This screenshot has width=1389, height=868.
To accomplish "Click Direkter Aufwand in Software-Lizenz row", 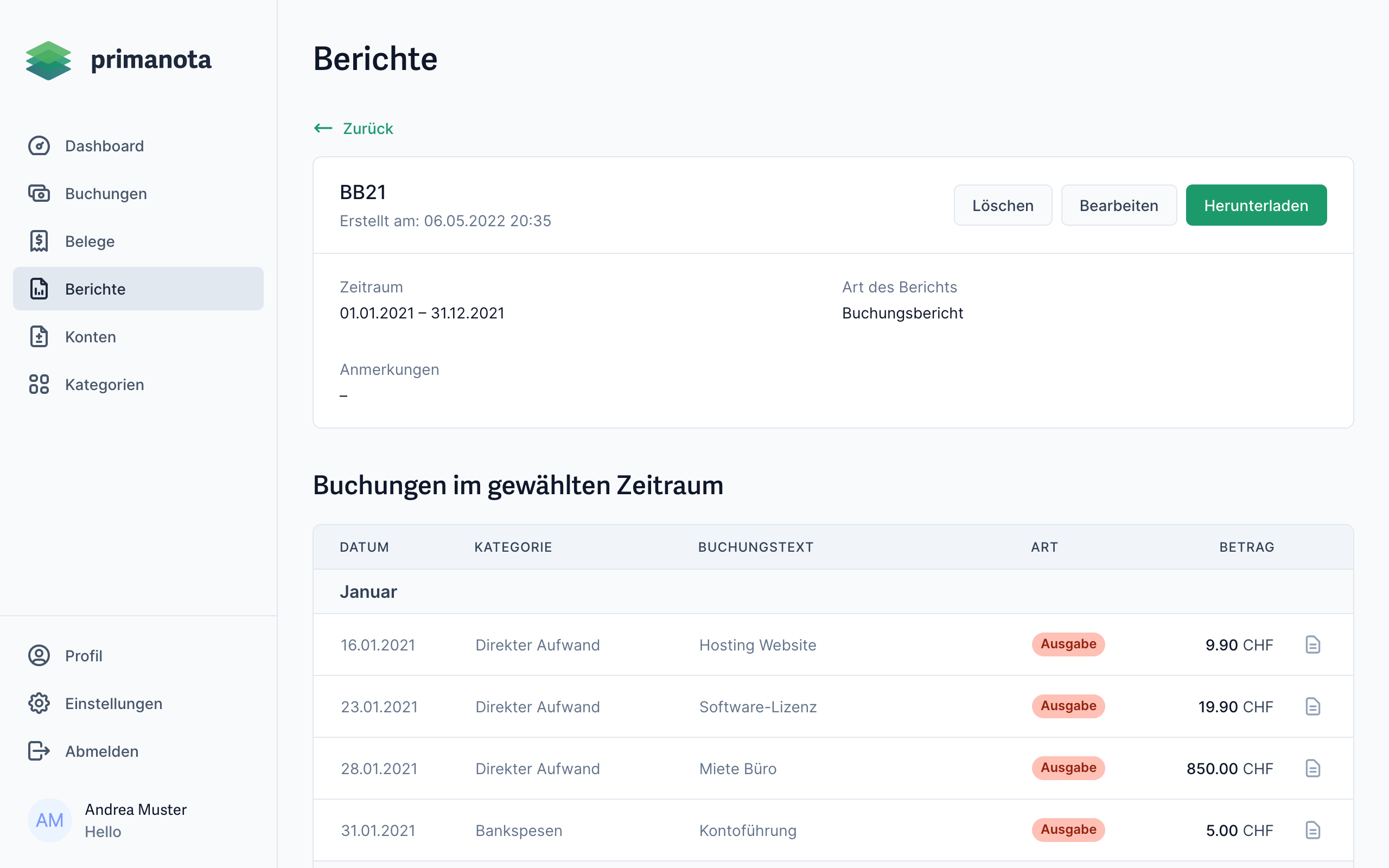I will tap(538, 707).
